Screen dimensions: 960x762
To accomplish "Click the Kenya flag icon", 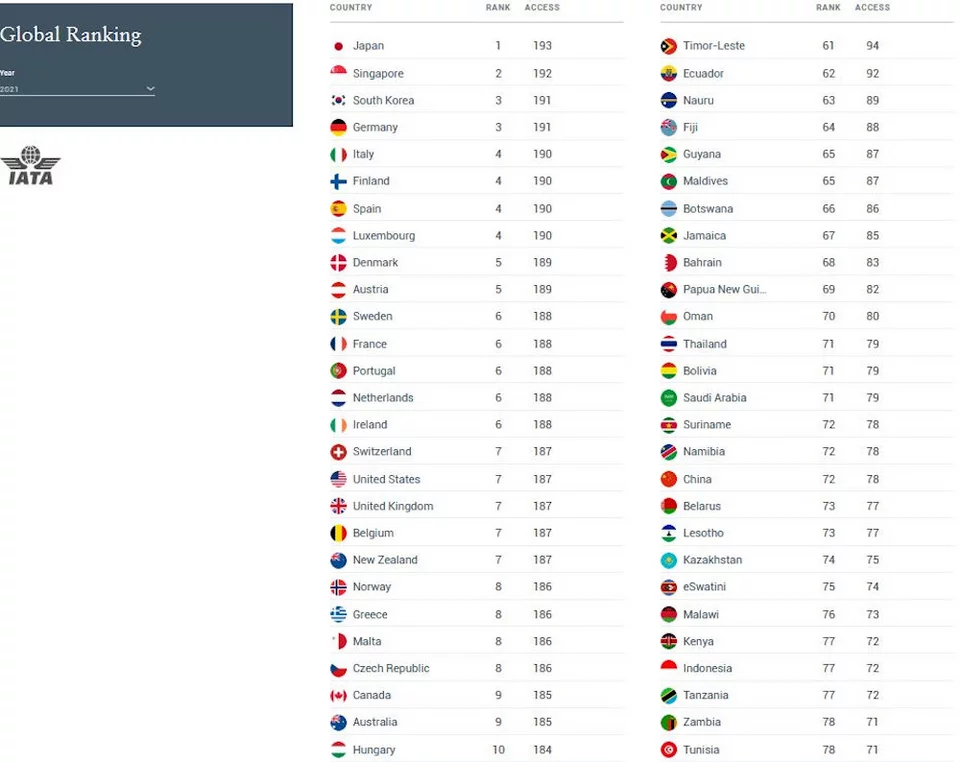I will point(669,641).
